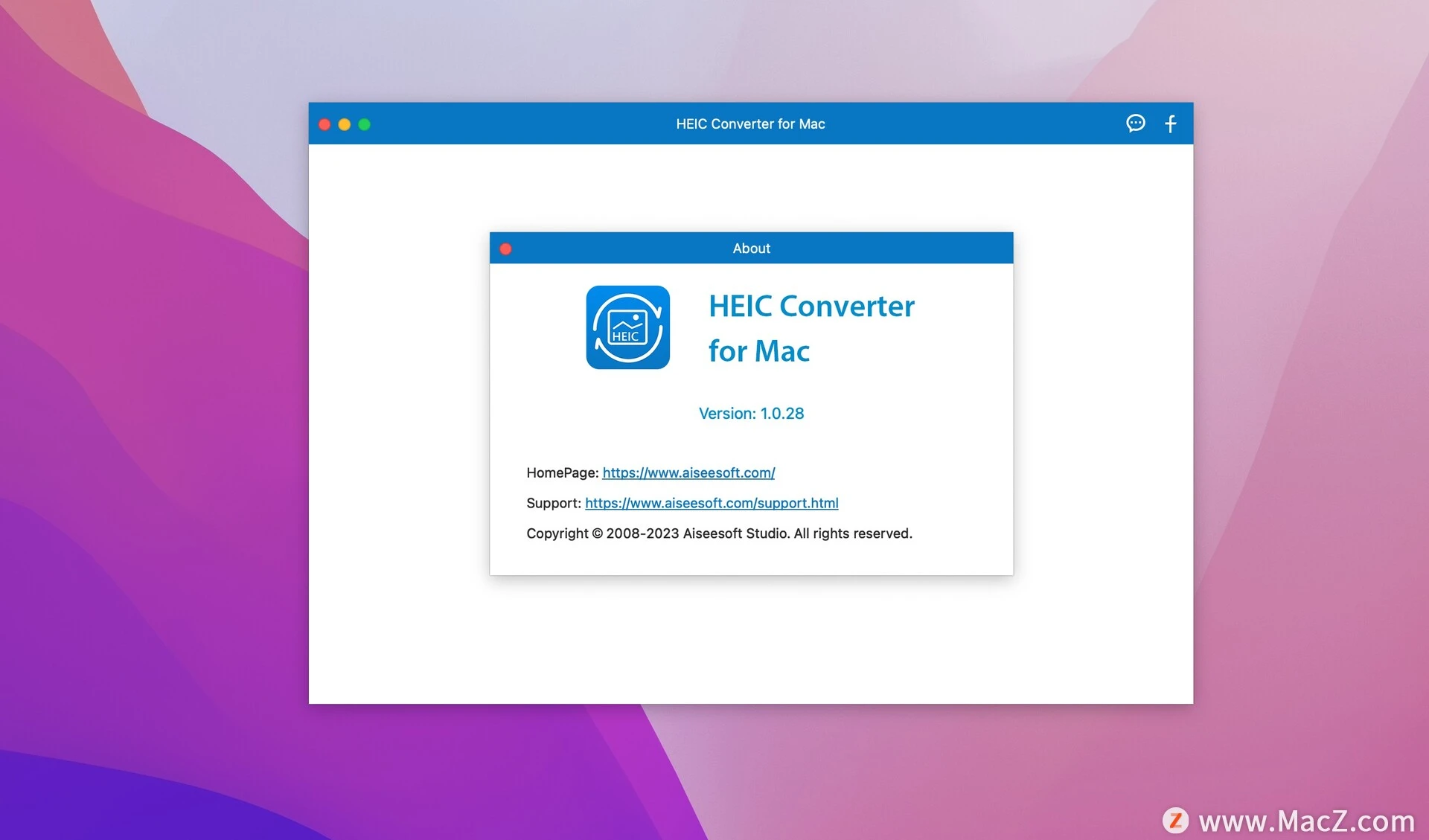The image size is (1429, 840).
Task: Click the Support label
Action: tap(553, 503)
